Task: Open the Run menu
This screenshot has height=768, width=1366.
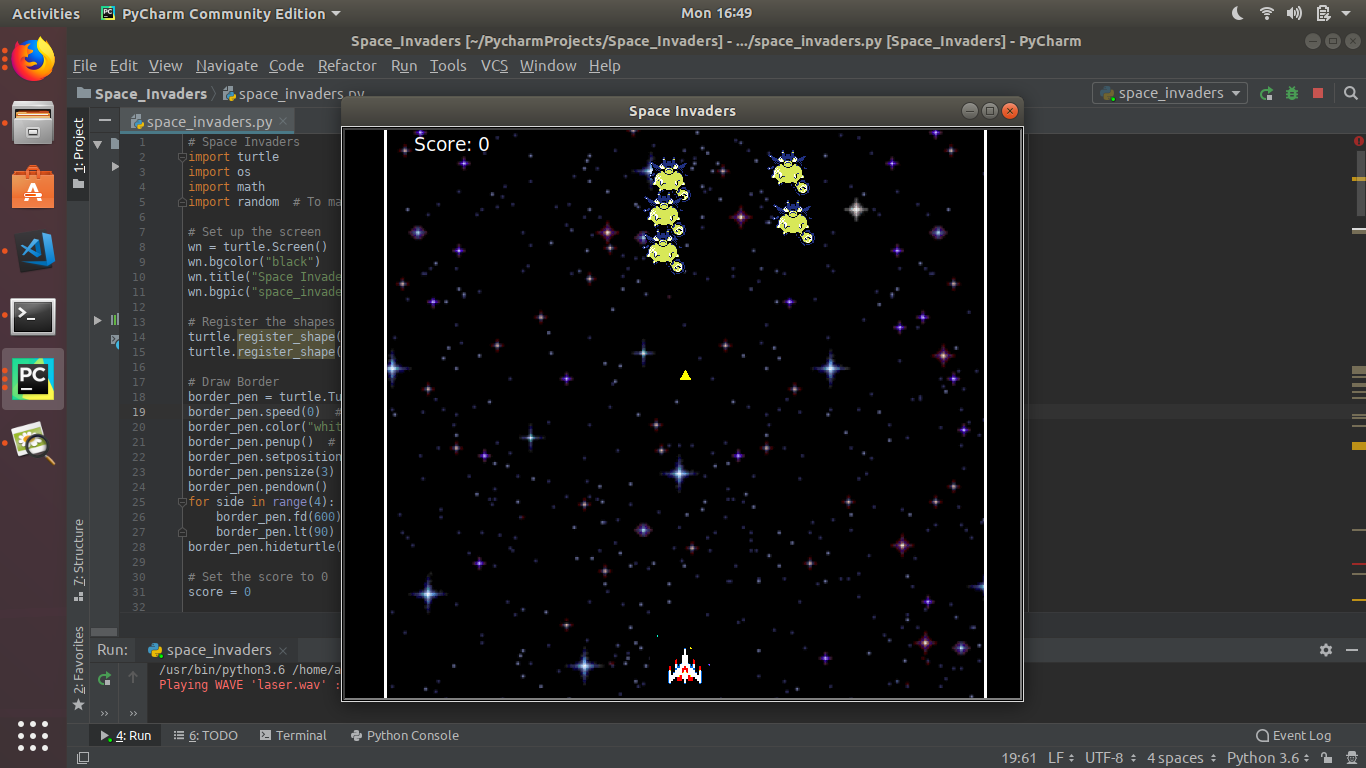Action: (x=404, y=66)
